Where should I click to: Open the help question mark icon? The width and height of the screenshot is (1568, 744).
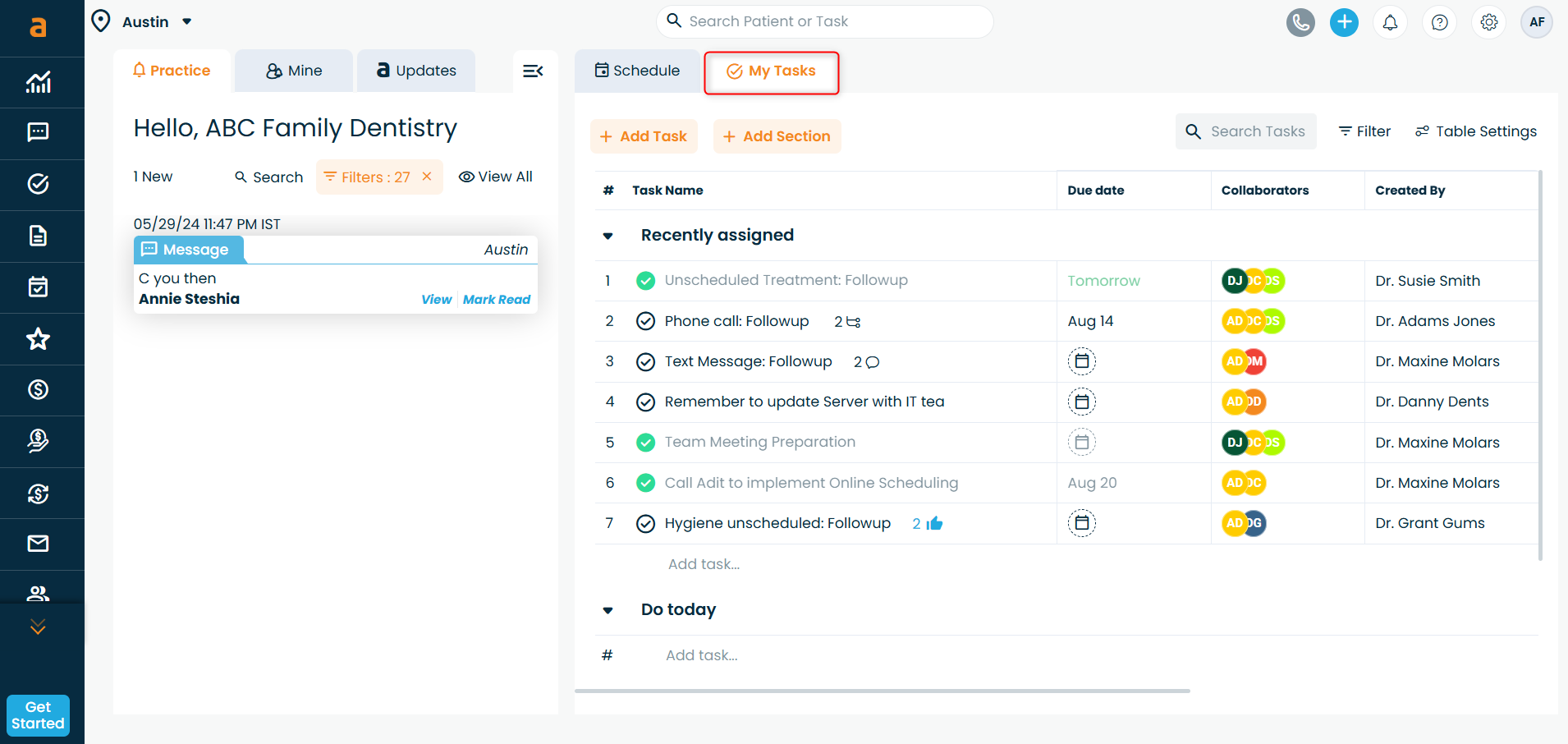coord(1439,22)
